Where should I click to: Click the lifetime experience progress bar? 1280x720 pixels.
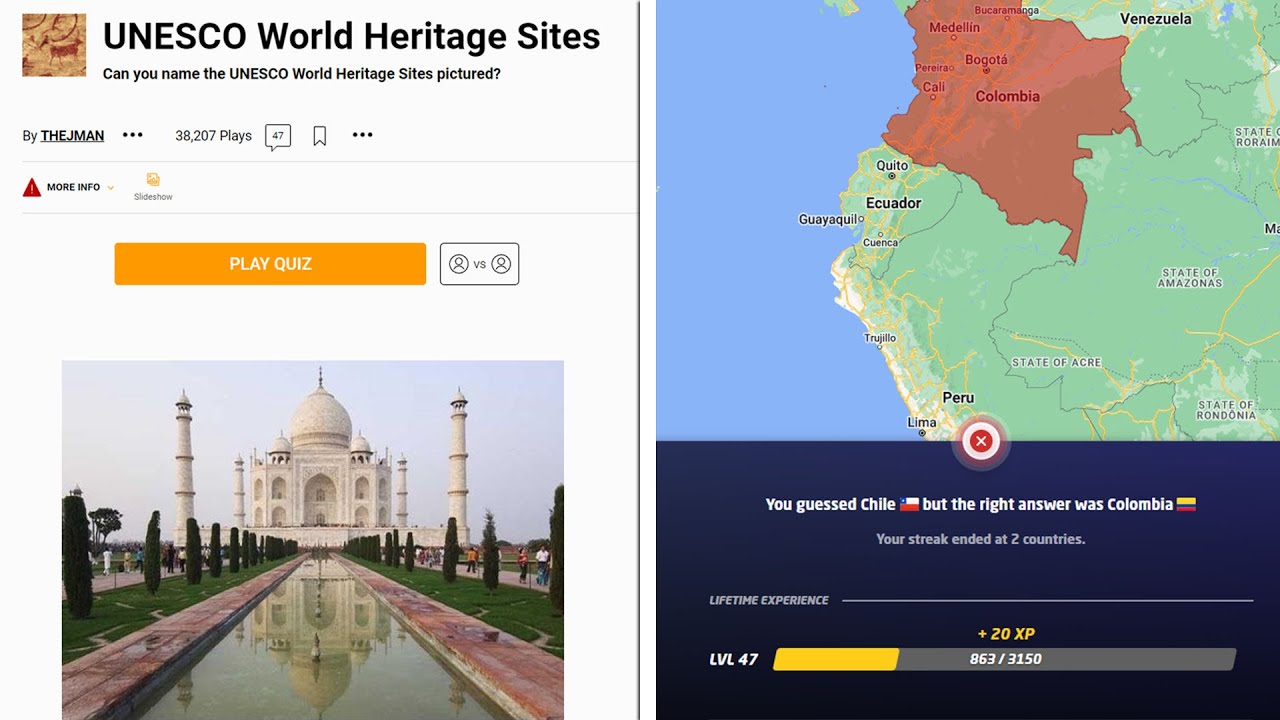(x=1004, y=659)
